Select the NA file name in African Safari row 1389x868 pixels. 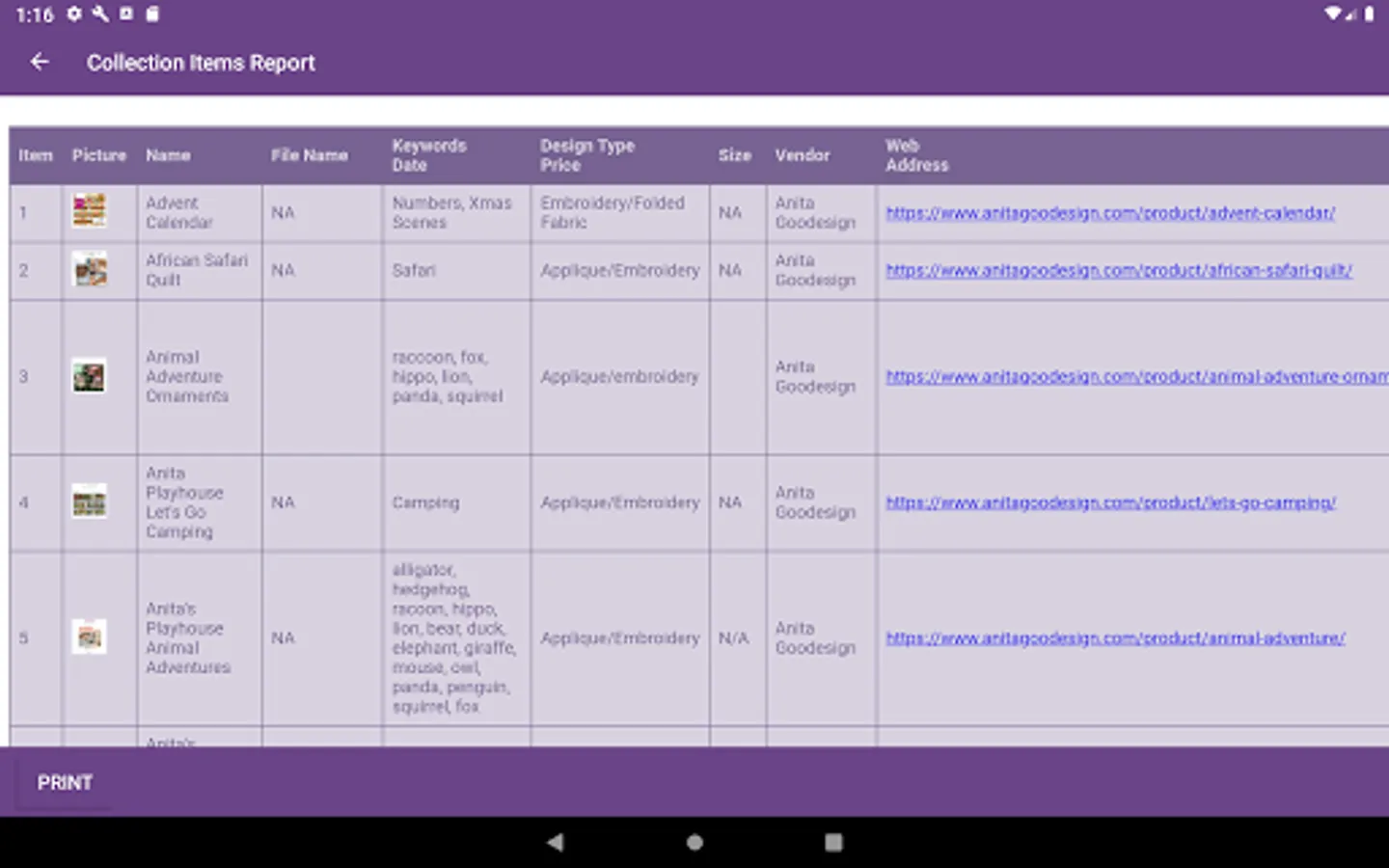click(x=322, y=271)
